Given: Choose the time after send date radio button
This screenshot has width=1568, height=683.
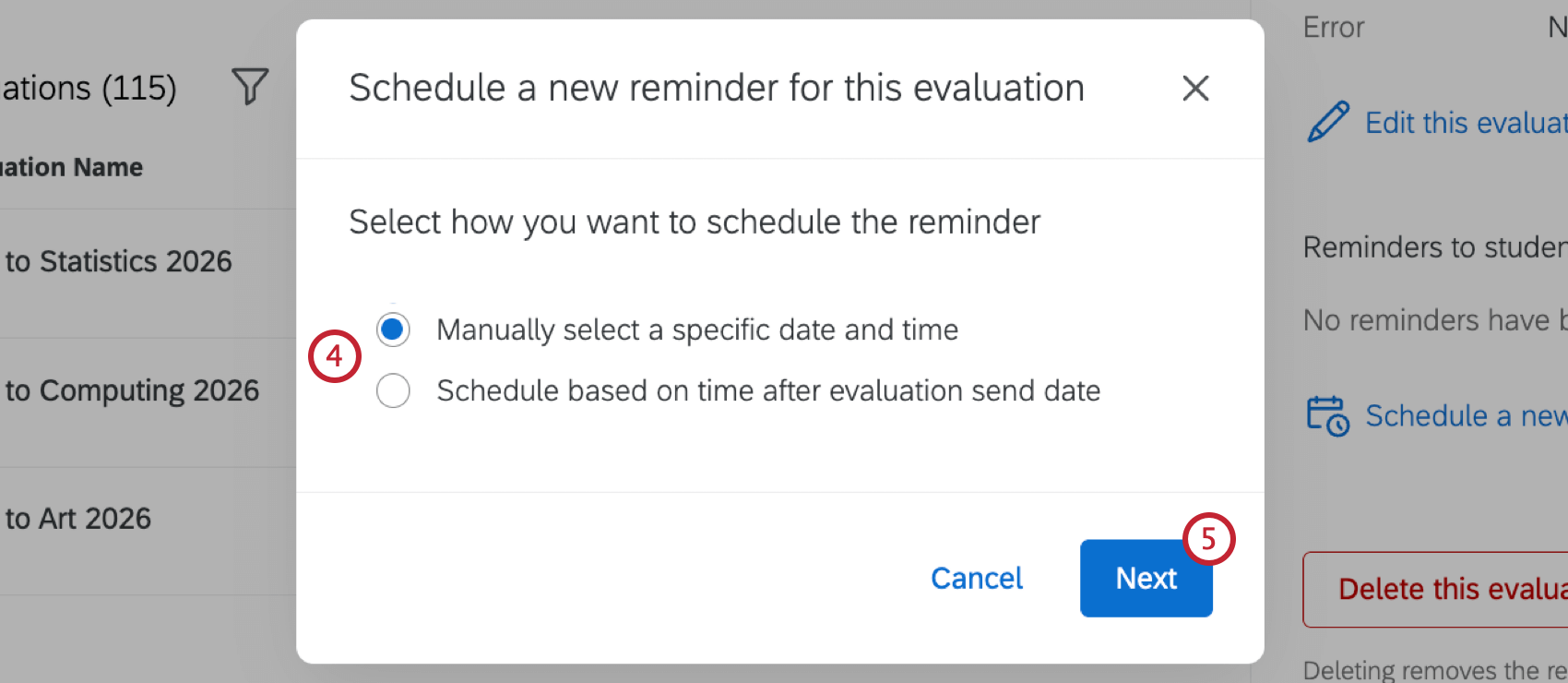Looking at the screenshot, I should point(393,390).
